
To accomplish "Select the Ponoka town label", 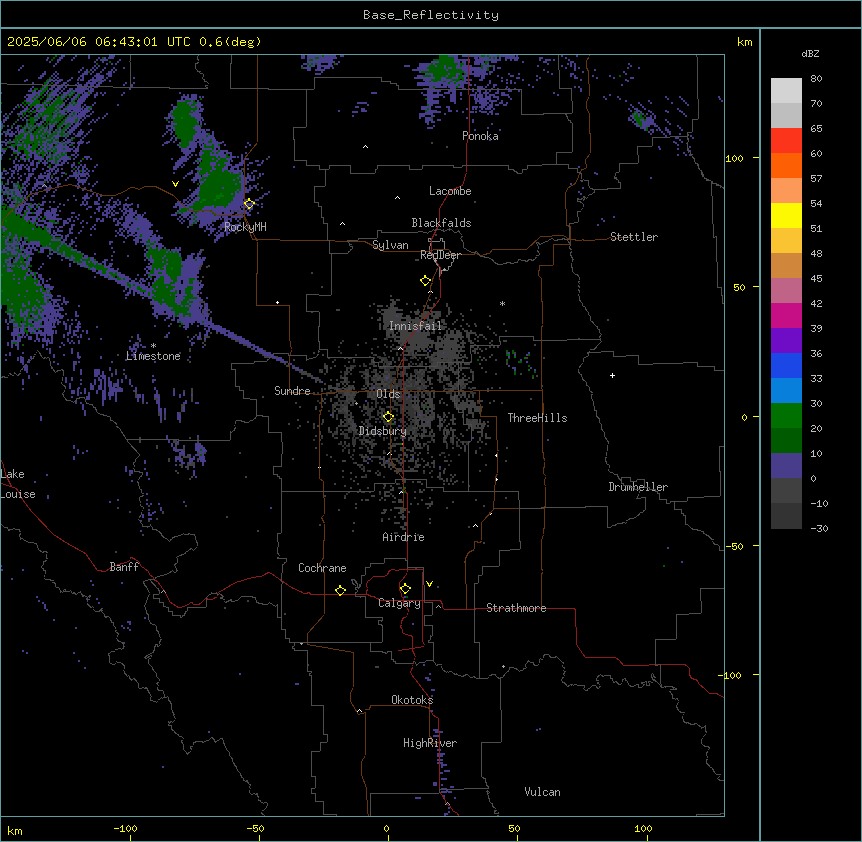I will [x=480, y=136].
